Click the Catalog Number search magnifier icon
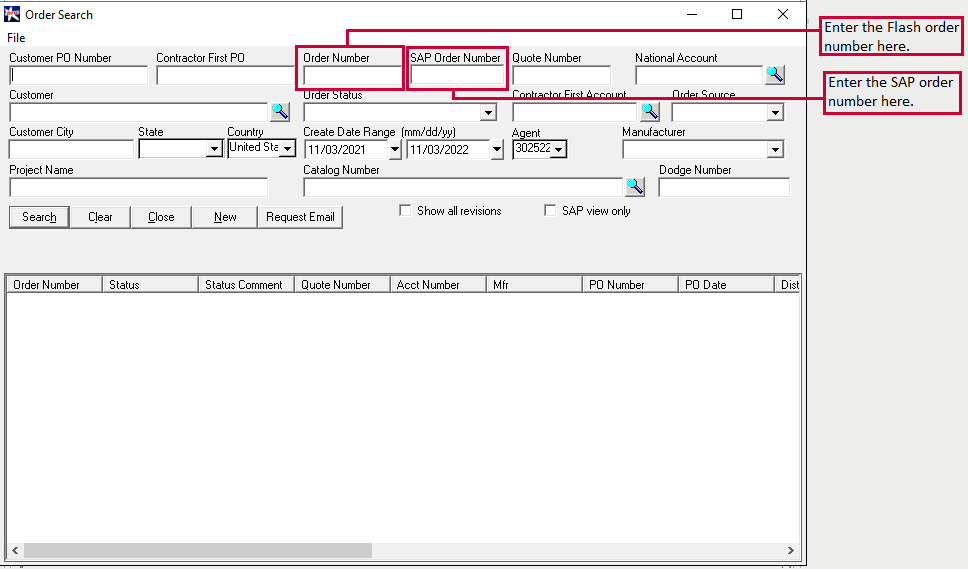This screenshot has height=569, width=968. coord(635,187)
